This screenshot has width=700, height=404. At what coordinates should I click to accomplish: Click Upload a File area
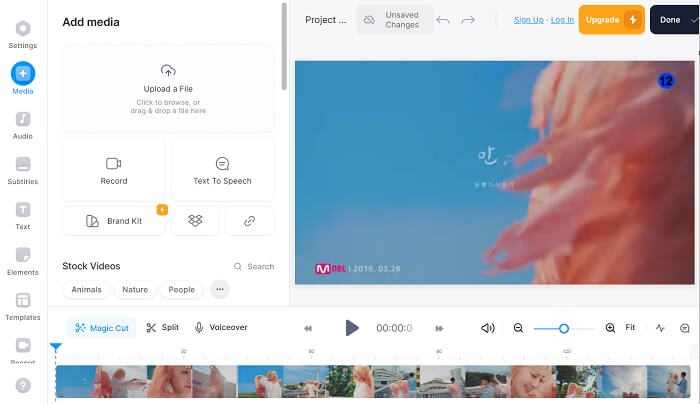click(168, 88)
